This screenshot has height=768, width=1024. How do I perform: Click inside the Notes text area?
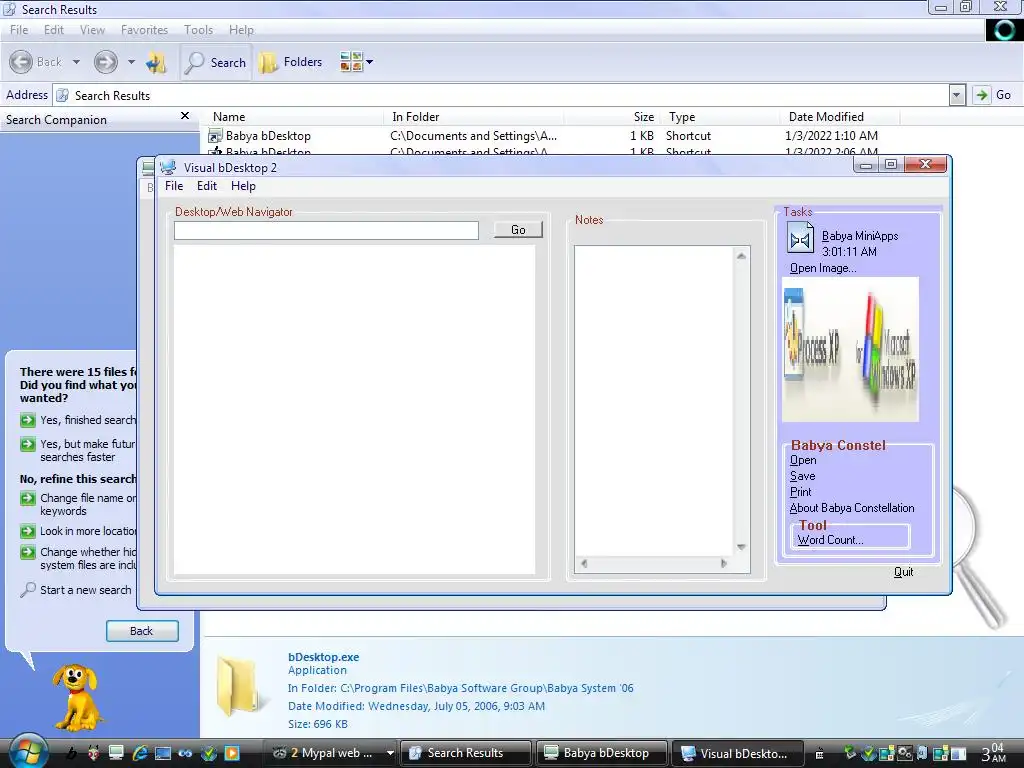point(654,401)
